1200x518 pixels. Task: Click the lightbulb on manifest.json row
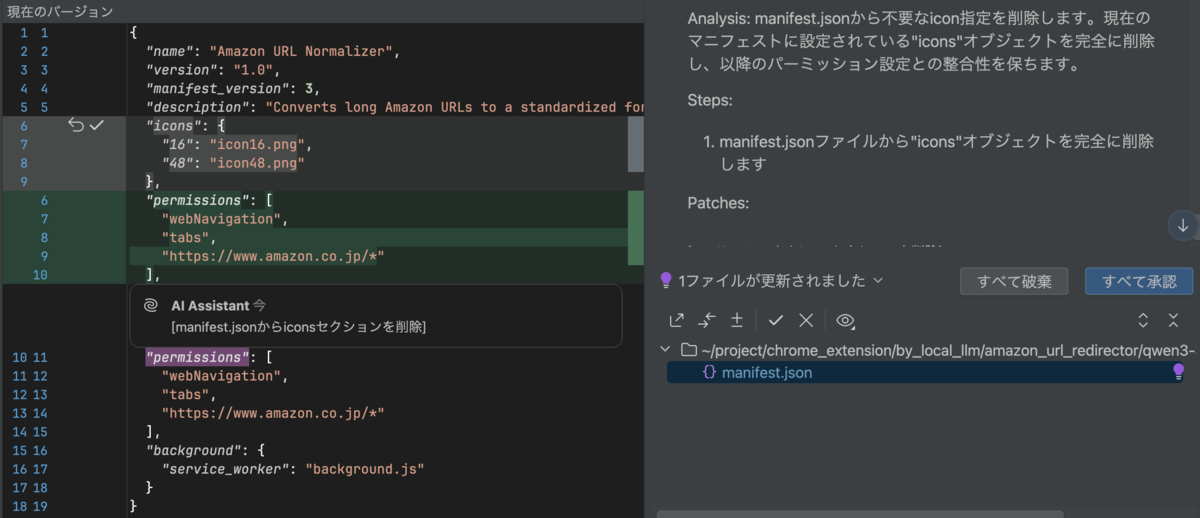point(1178,372)
